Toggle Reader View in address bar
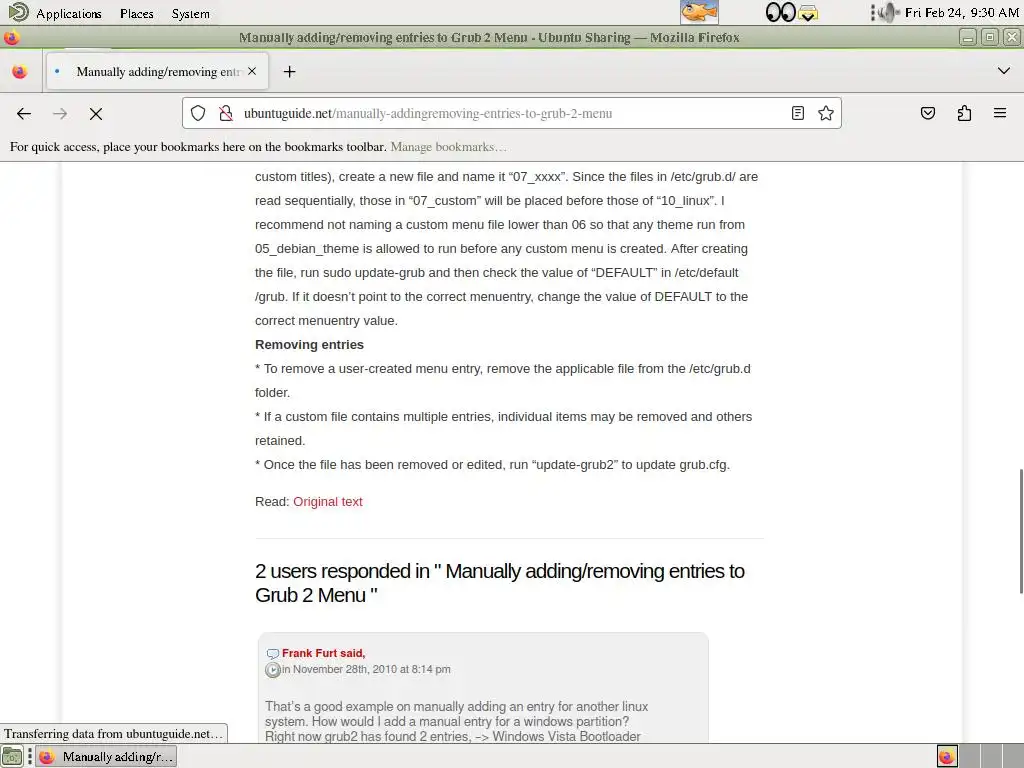 pyautogui.click(x=797, y=113)
